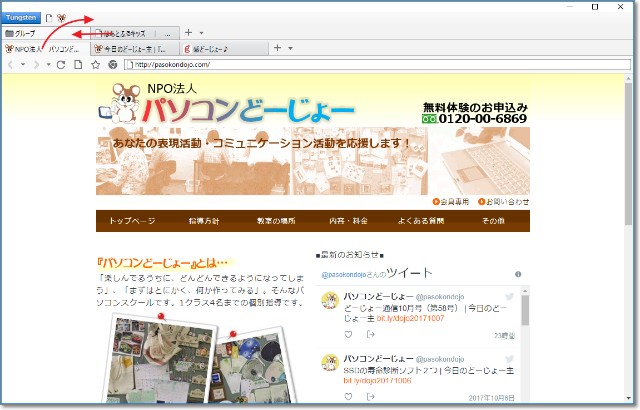Click the heart icon on first tweet

tap(347, 334)
